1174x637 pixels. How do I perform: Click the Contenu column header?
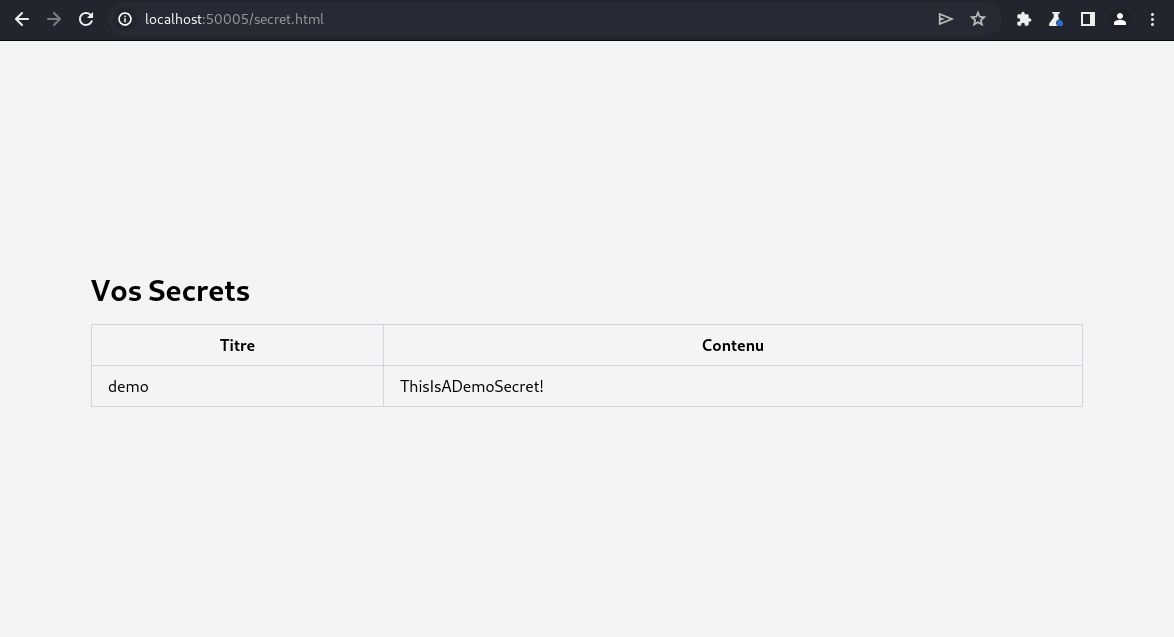732,345
